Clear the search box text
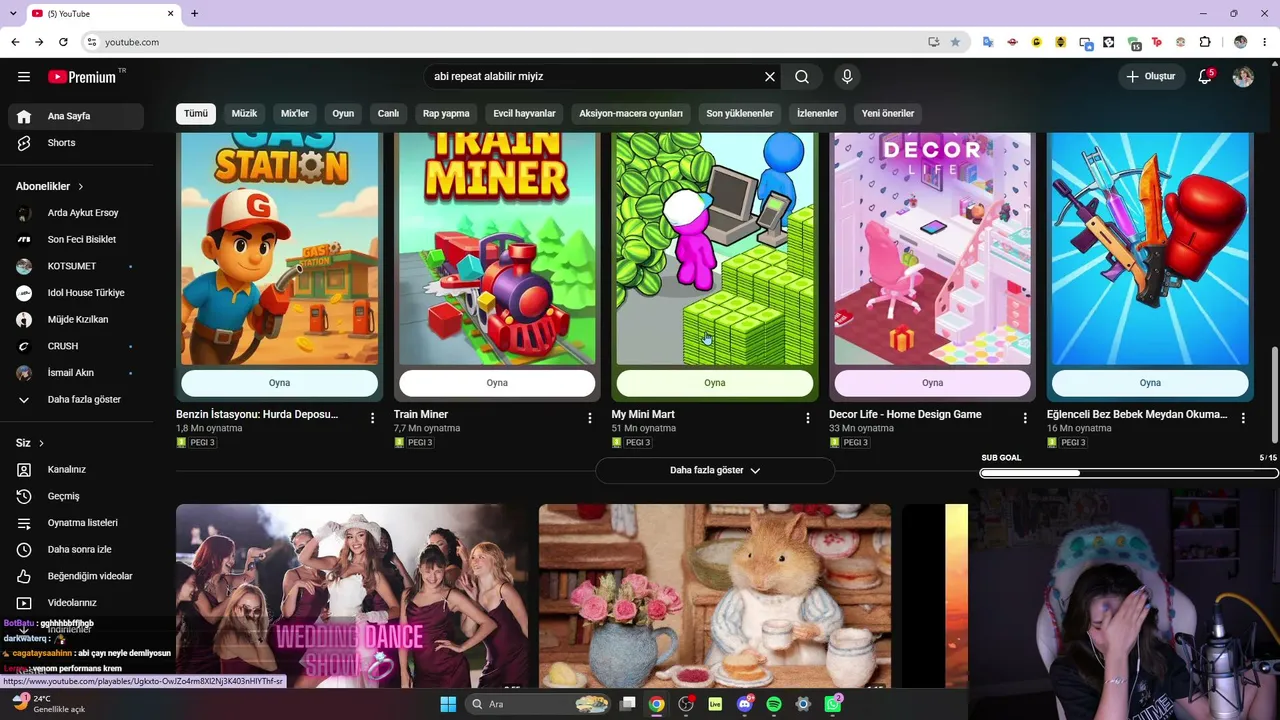Screen dimensions: 1280x720 [770, 77]
